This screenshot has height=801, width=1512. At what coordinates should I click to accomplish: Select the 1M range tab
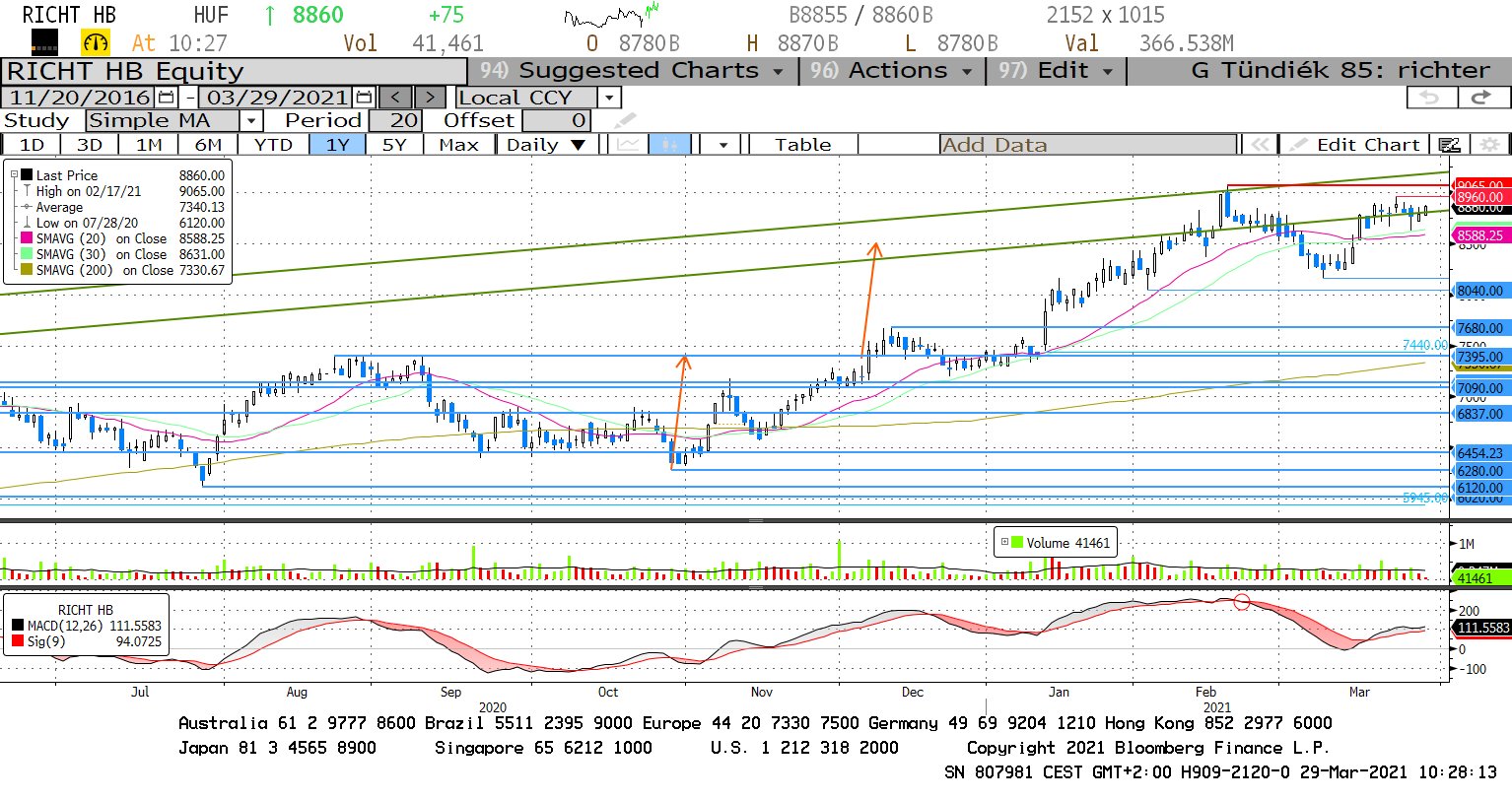coord(149,145)
